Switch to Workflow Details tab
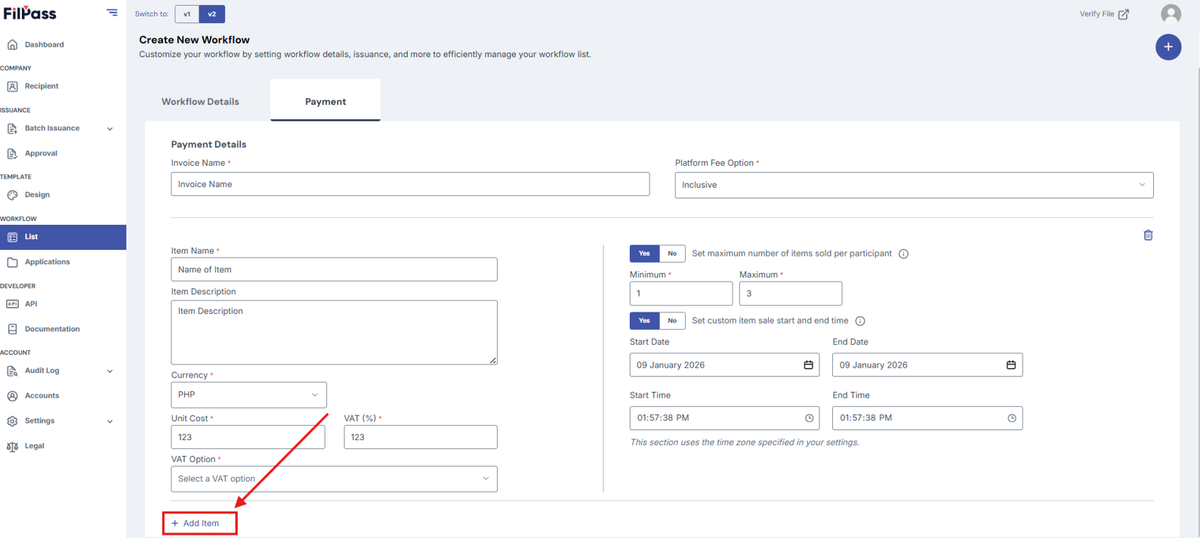The image size is (1200, 538). [200, 102]
